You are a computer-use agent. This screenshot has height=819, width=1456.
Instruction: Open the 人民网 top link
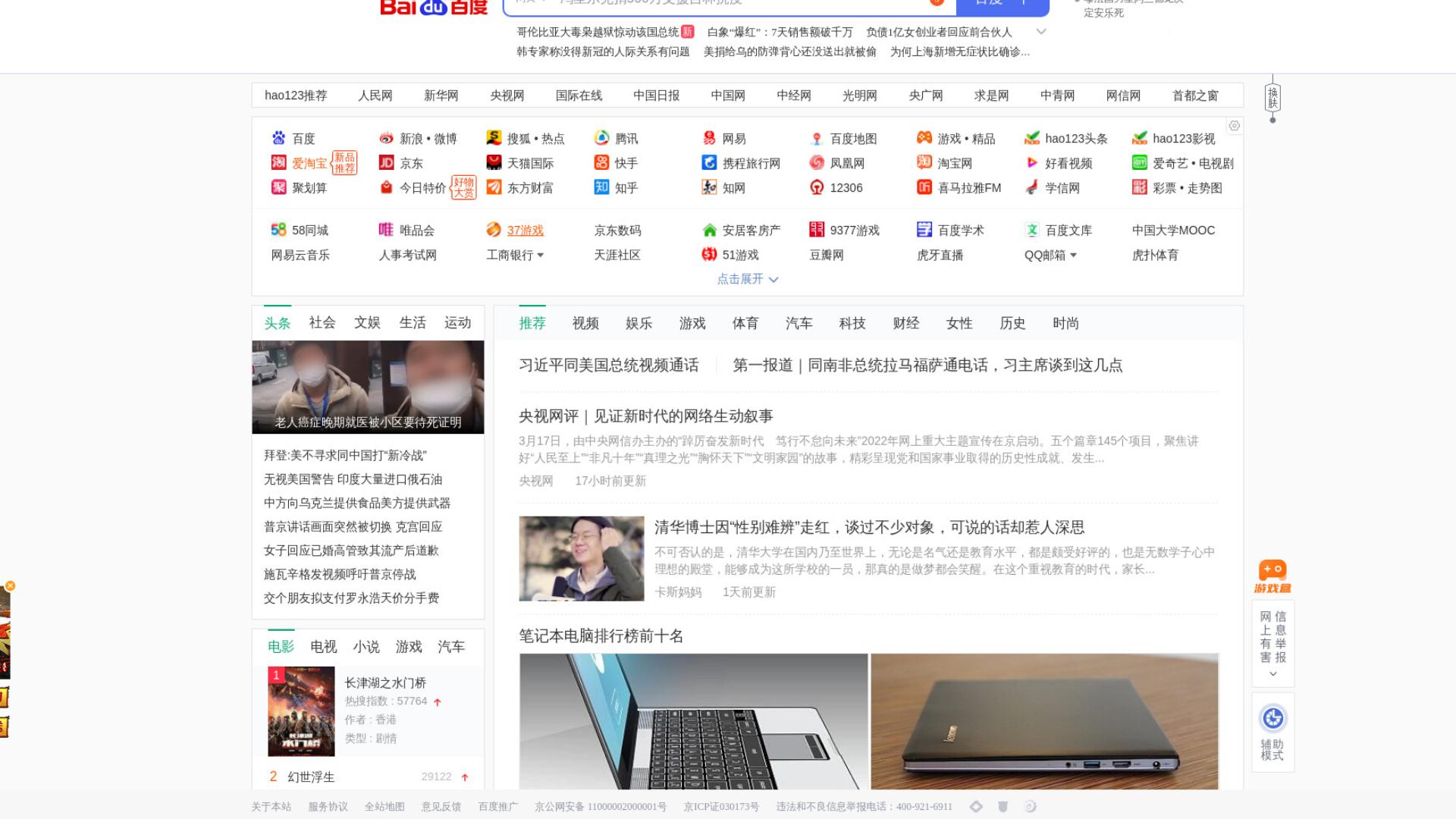[x=375, y=96]
